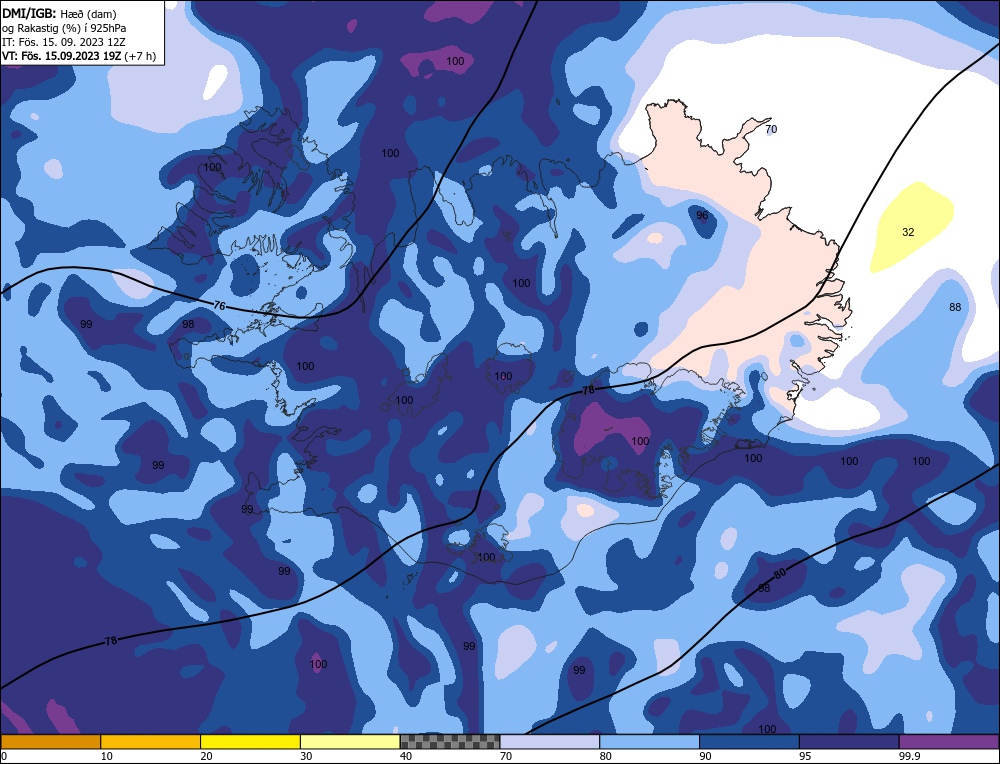Screen dimensions: 1000x764
Task: Click the '96' humidity value on the map
Action: tap(702, 216)
